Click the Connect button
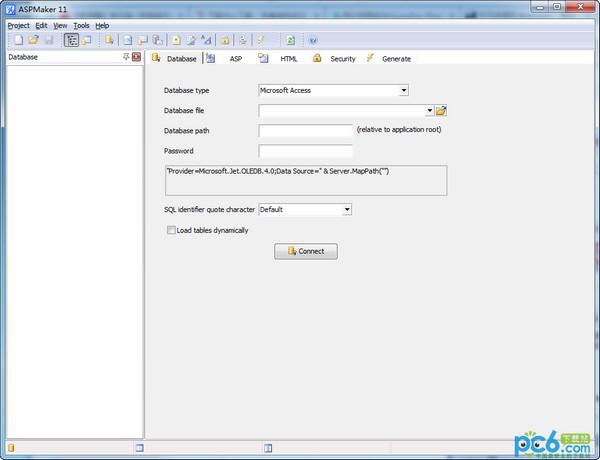The height and width of the screenshot is (460, 600). point(306,251)
